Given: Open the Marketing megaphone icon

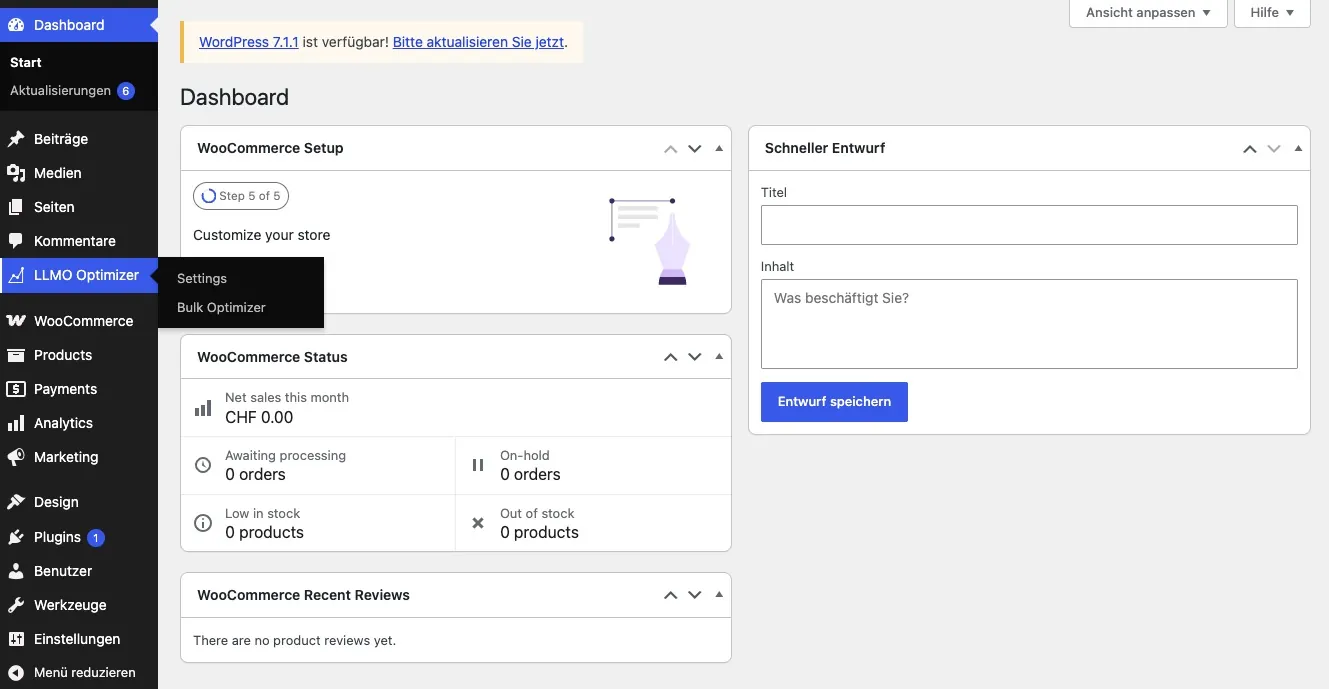Looking at the screenshot, I should (x=16, y=457).
